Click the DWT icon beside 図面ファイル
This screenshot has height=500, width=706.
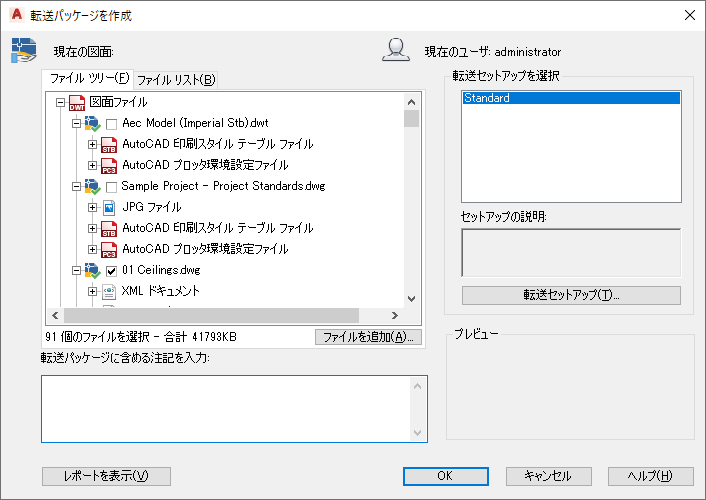pyautogui.click(x=77, y=103)
